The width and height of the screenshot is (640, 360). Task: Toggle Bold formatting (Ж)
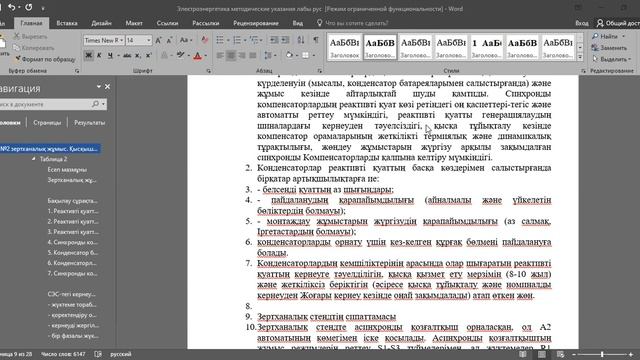point(89,55)
